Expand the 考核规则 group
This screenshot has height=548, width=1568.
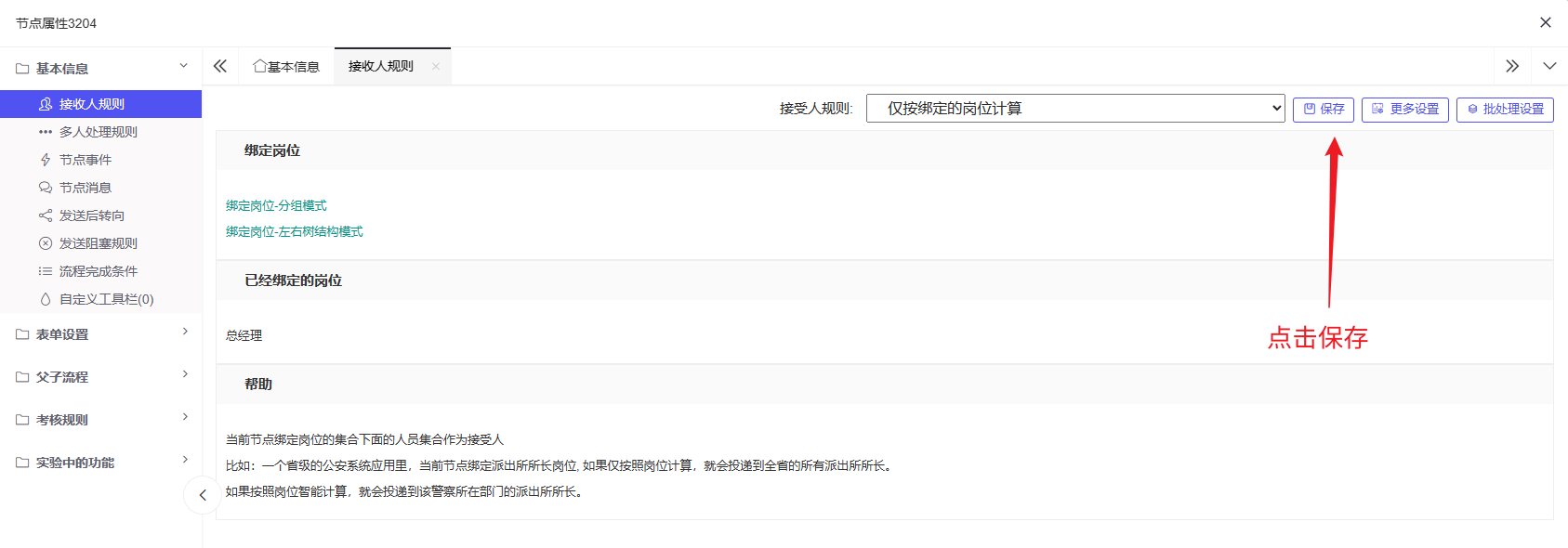(x=100, y=420)
